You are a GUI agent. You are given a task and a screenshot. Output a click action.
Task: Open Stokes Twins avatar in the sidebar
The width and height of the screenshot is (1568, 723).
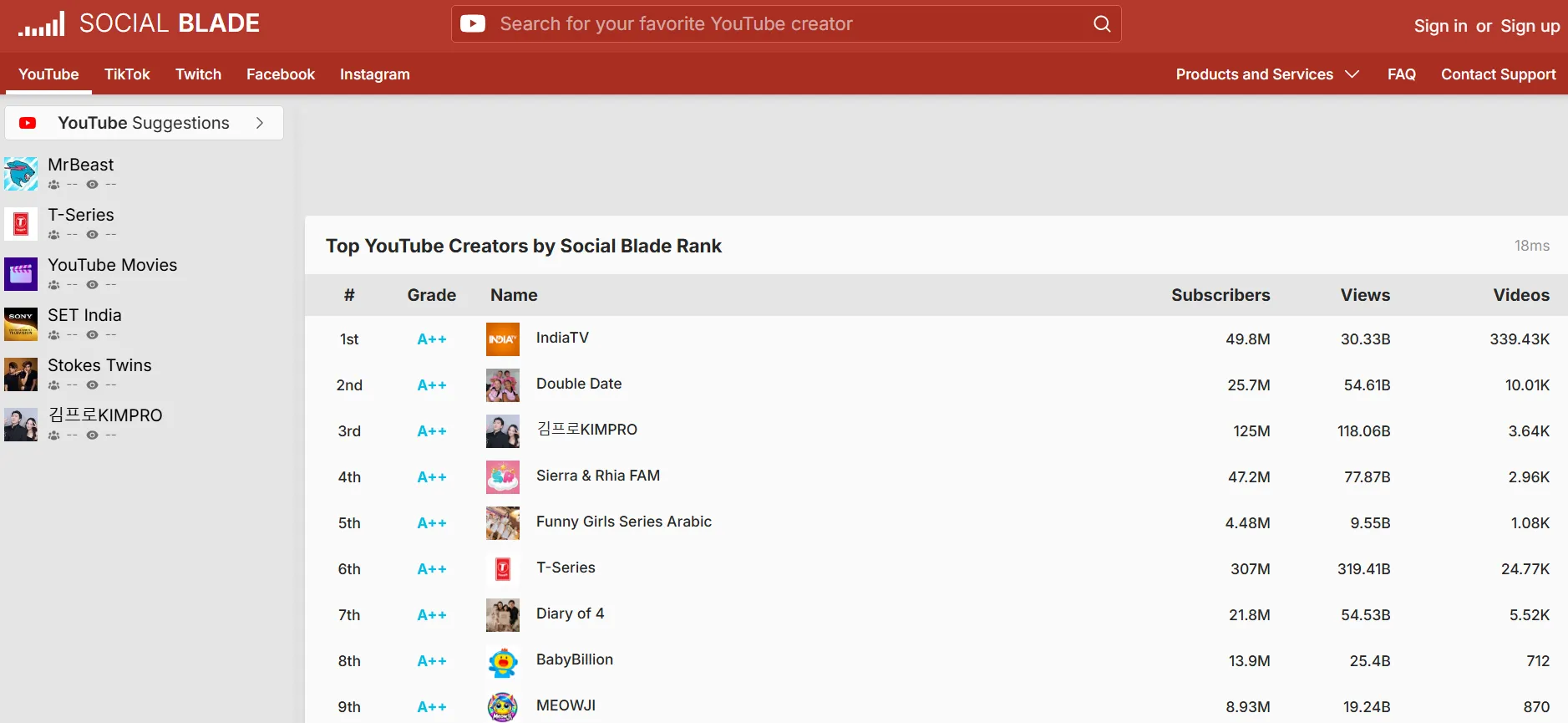21,374
